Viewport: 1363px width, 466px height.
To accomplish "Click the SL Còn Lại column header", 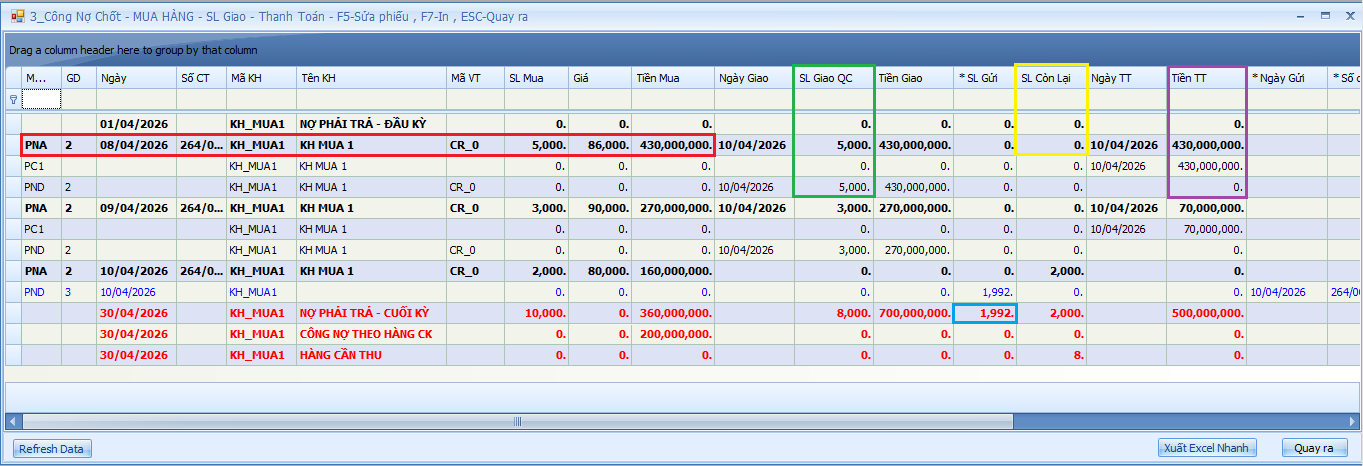I will pos(1050,78).
